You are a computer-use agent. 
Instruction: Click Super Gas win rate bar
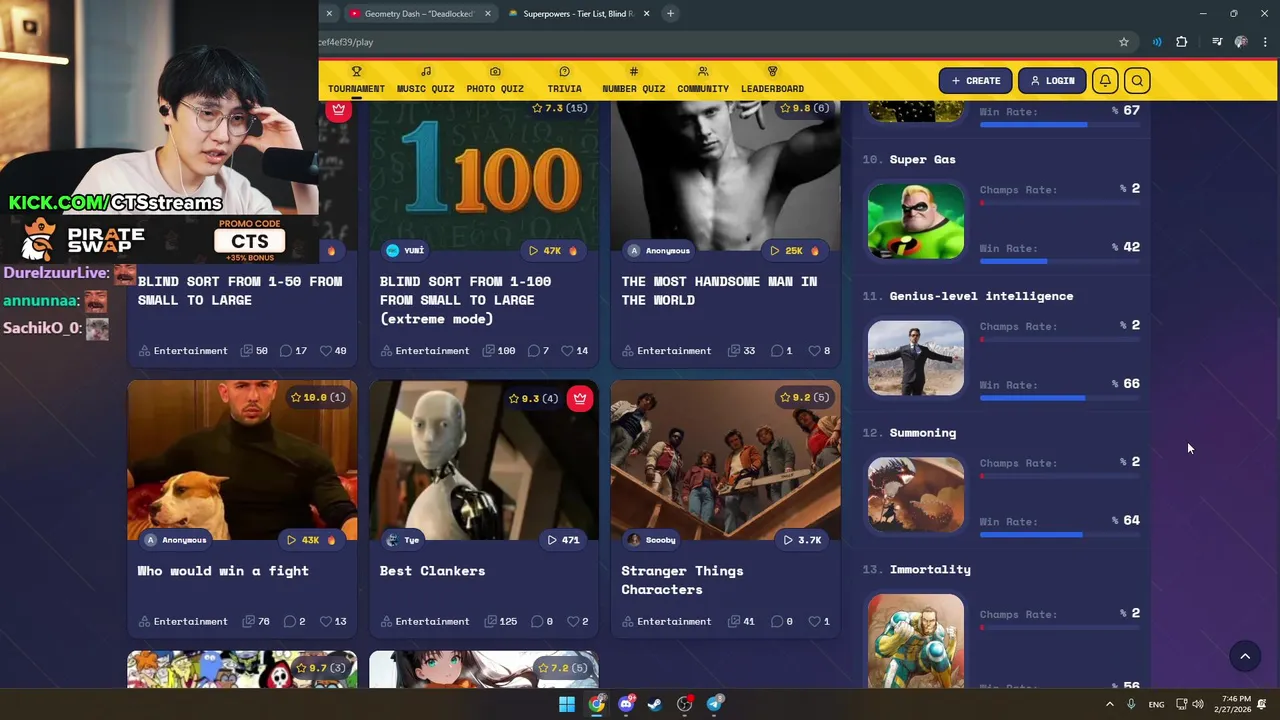point(1060,261)
